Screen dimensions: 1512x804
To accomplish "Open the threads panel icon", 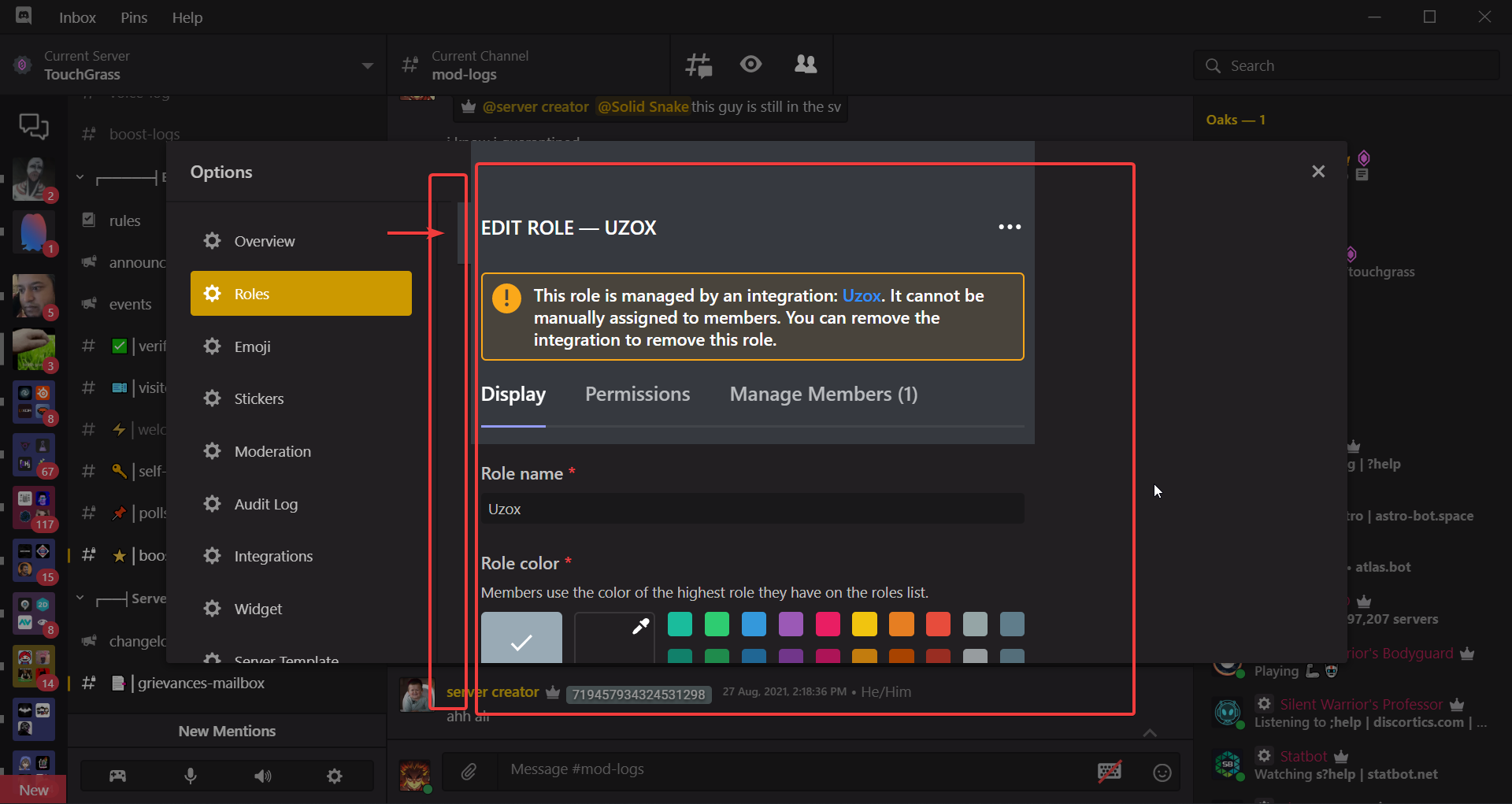I will [699, 65].
